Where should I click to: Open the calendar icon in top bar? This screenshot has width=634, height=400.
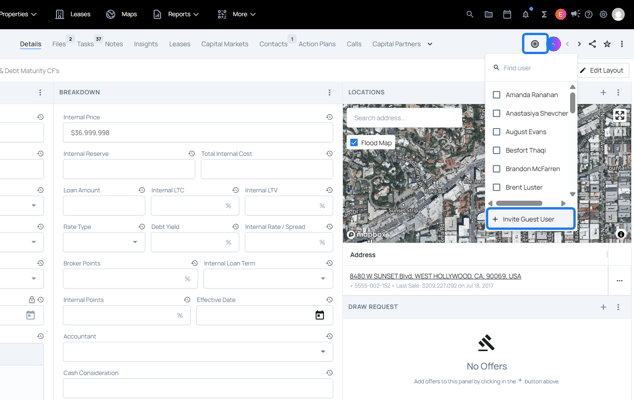tap(507, 15)
